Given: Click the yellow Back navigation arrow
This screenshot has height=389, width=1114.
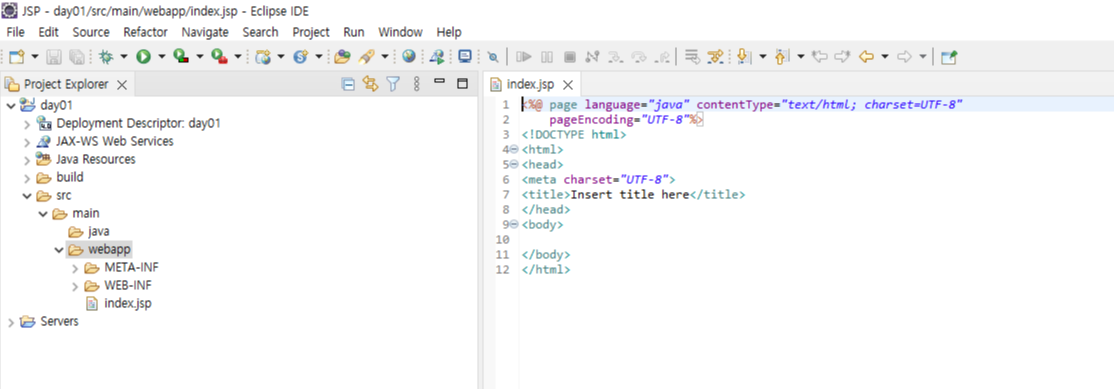Looking at the screenshot, I should tap(866, 57).
